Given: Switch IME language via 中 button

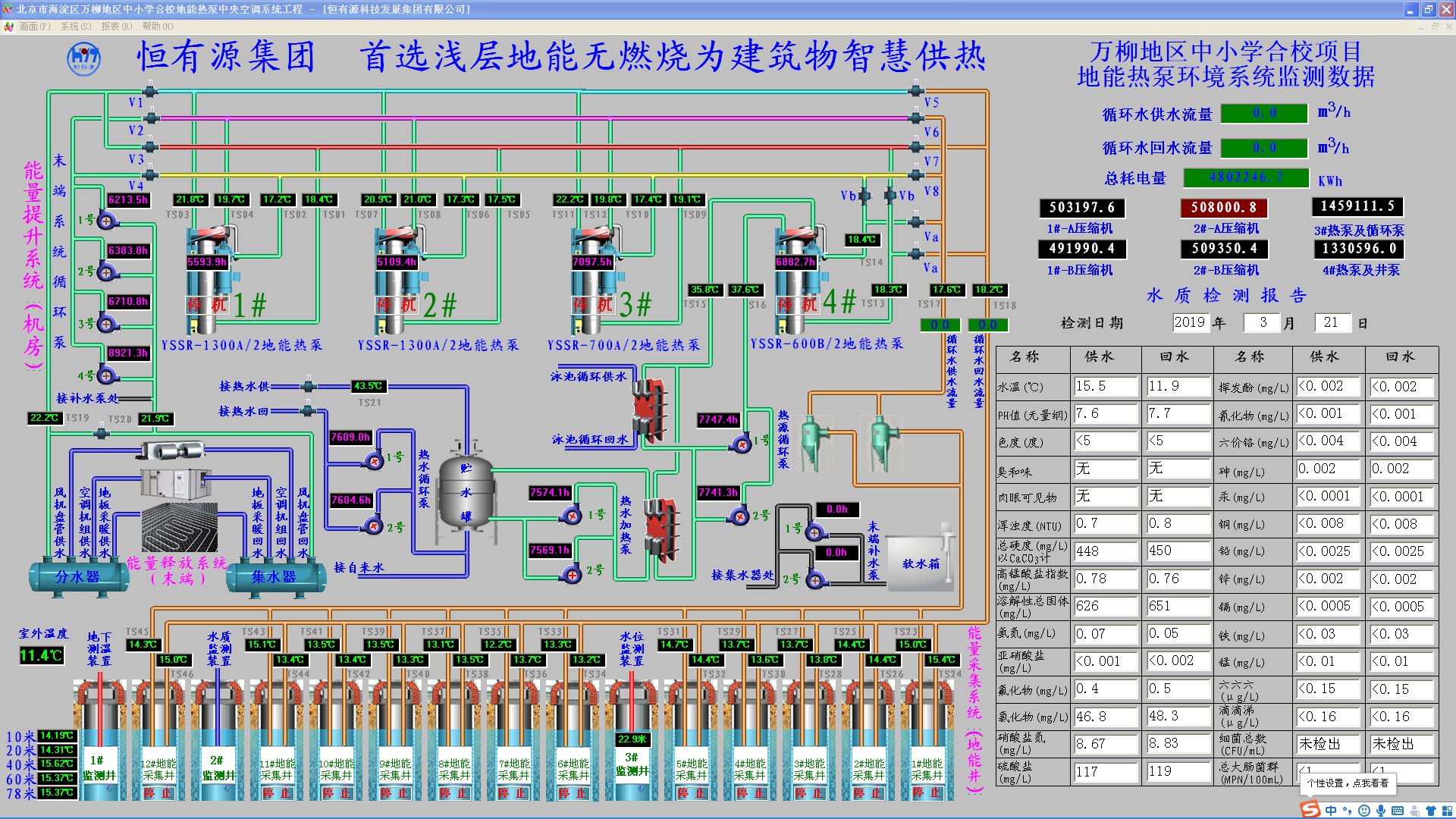Looking at the screenshot, I should (1331, 811).
